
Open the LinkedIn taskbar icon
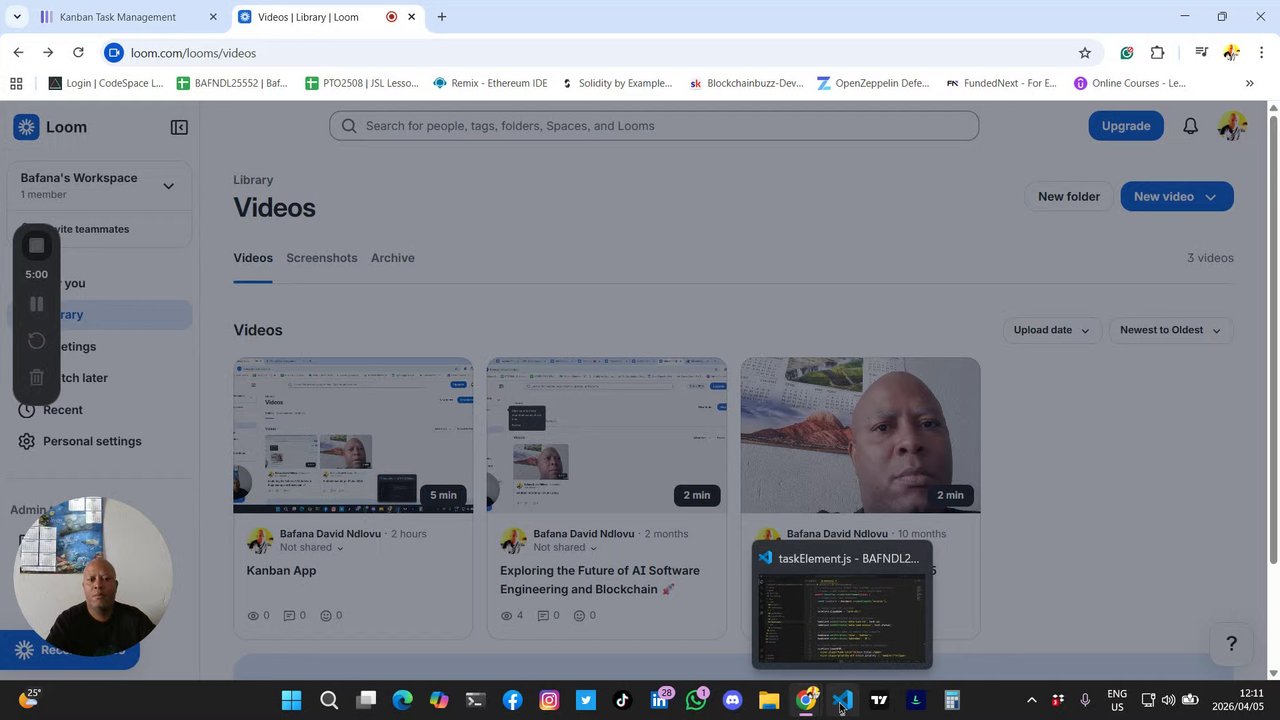pos(659,700)
